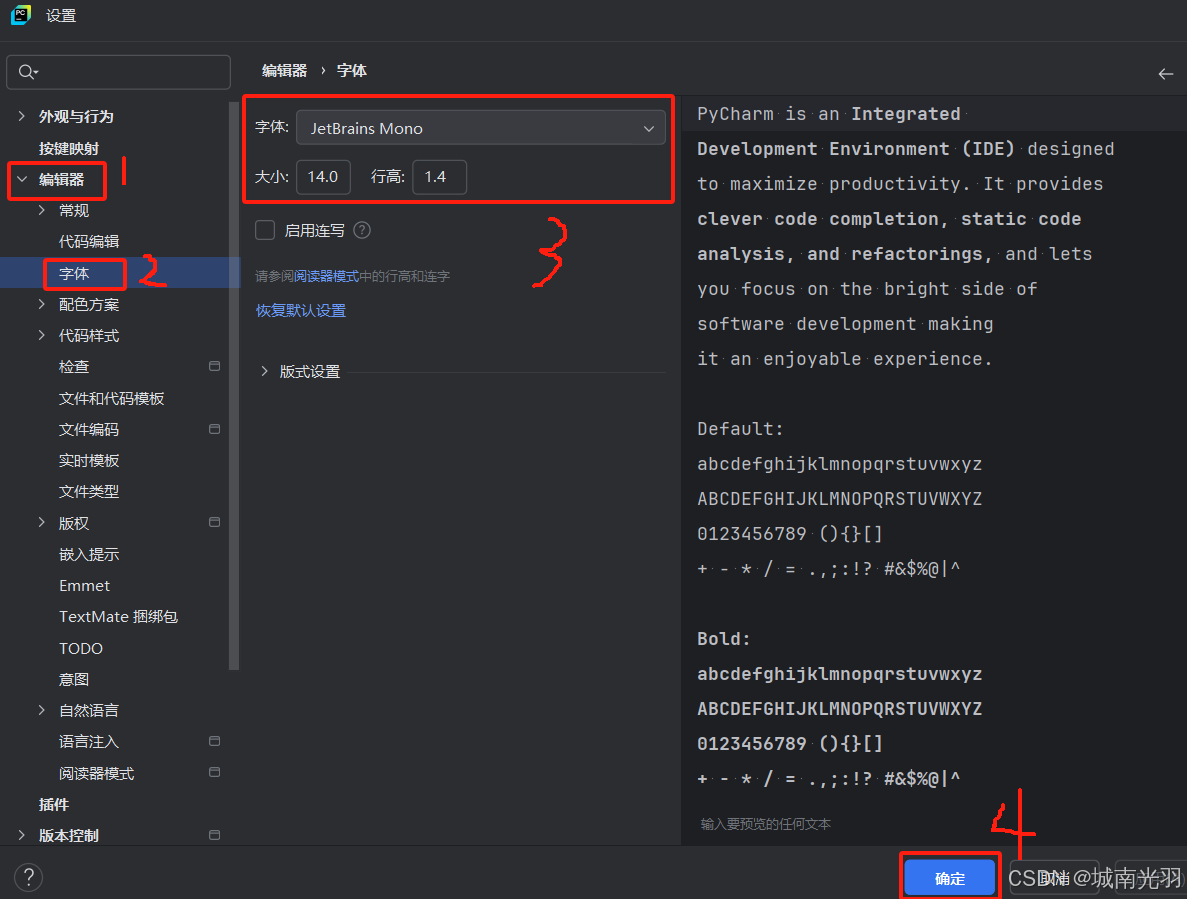Click the help question mark next to 启用连写
Screen dimensions: 1187x899
(362, 230)
